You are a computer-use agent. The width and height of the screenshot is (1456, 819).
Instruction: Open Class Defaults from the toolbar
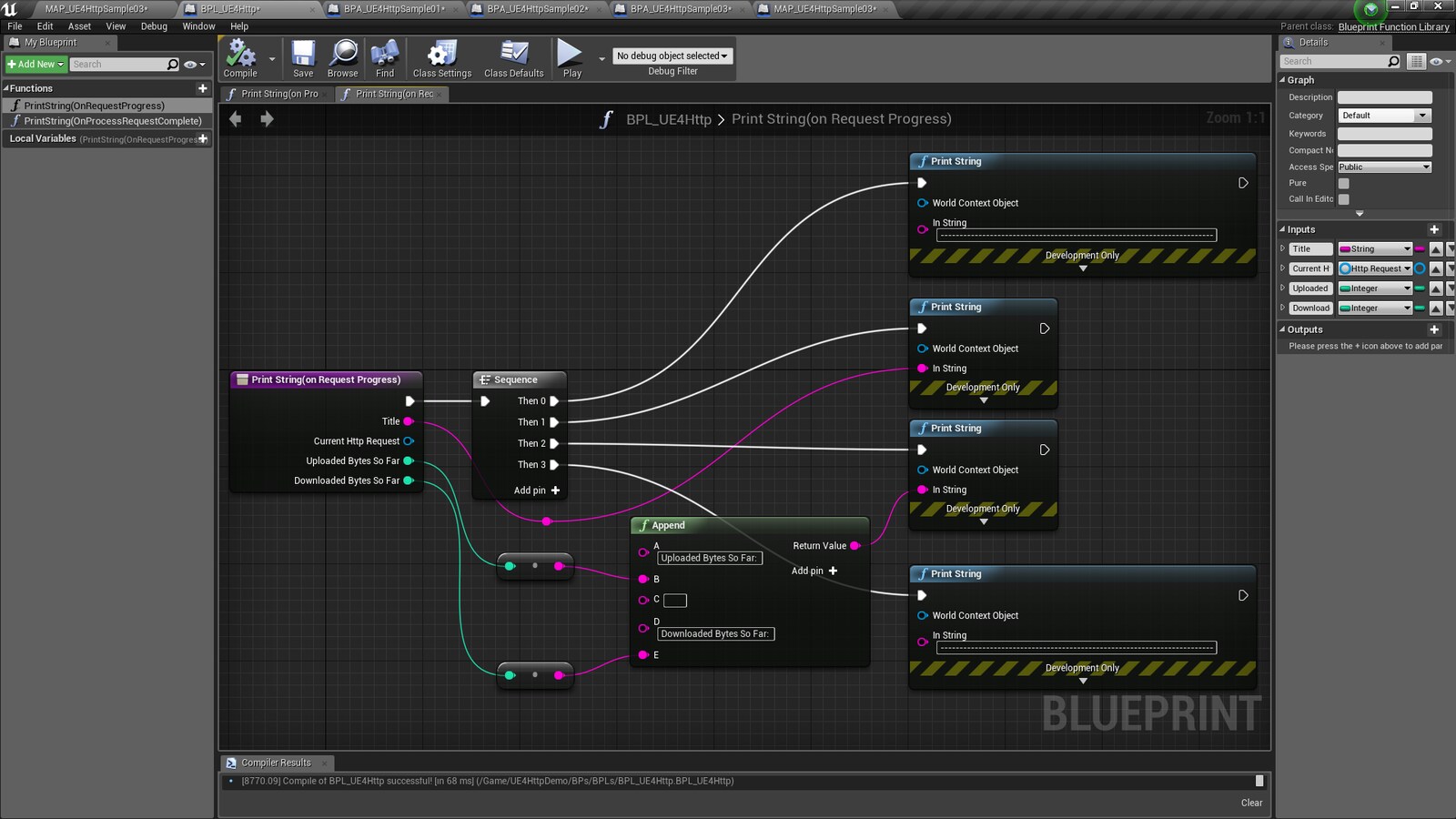click(514, 58)
